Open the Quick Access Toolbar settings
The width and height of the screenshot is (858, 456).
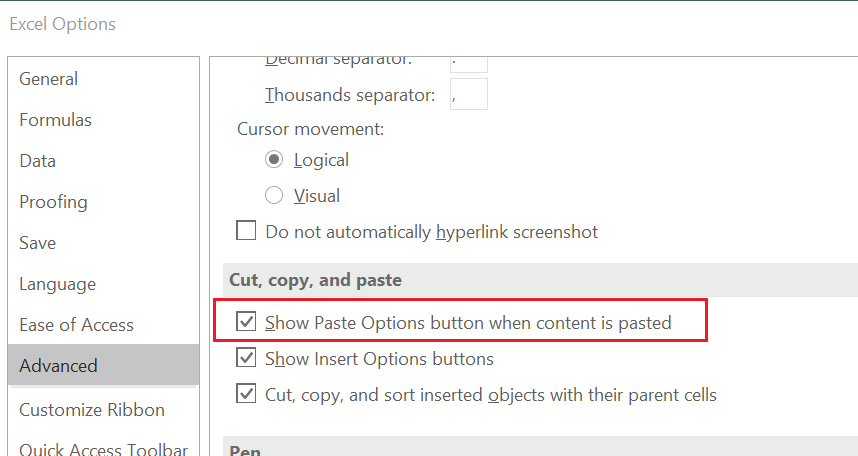click(x=103, y=448)
